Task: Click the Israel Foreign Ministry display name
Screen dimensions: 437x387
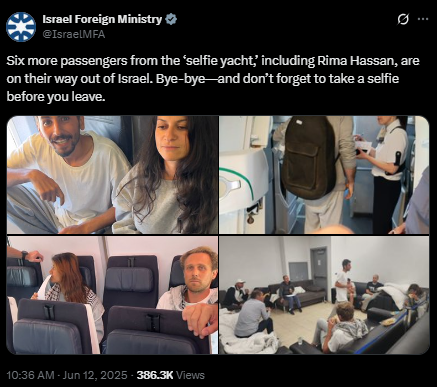Action: tap(102, 19)
